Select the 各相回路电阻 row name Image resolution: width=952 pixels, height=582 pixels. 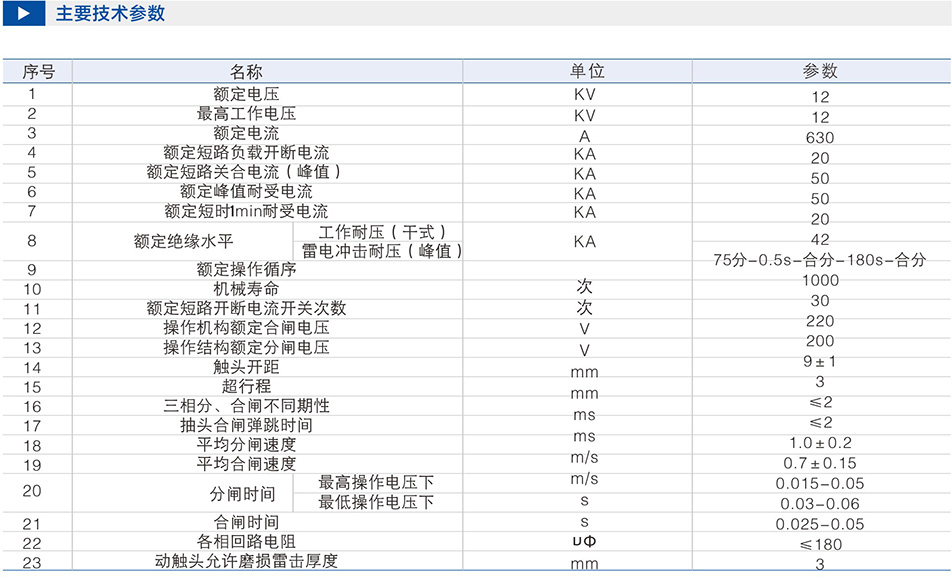[x=246, y=541]
